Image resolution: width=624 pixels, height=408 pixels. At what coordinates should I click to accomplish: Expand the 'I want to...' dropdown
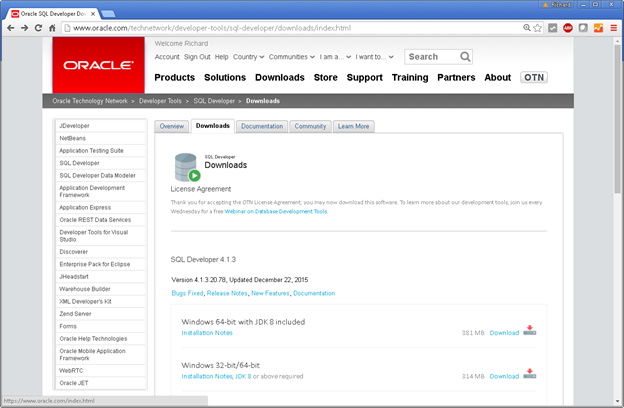coord(374,57)
